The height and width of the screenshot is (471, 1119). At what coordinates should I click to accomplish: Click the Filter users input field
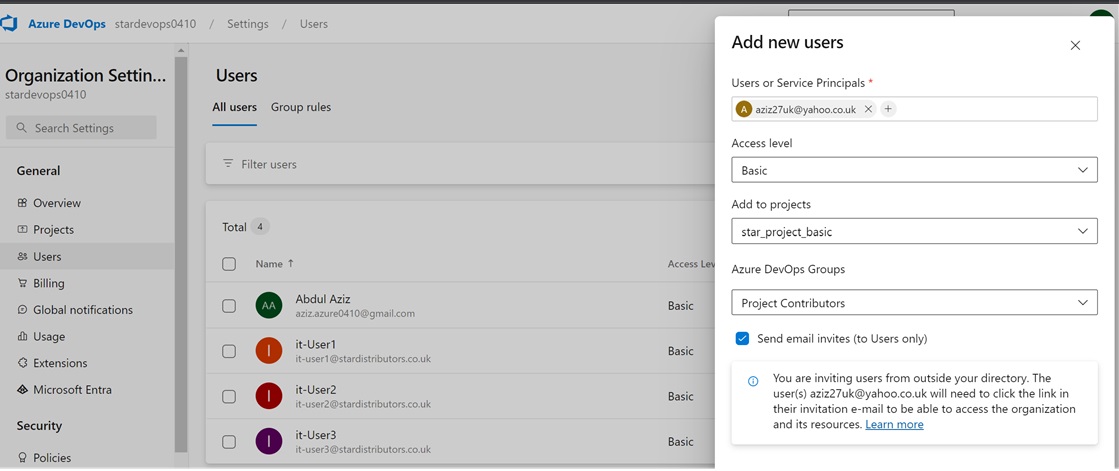460,164
